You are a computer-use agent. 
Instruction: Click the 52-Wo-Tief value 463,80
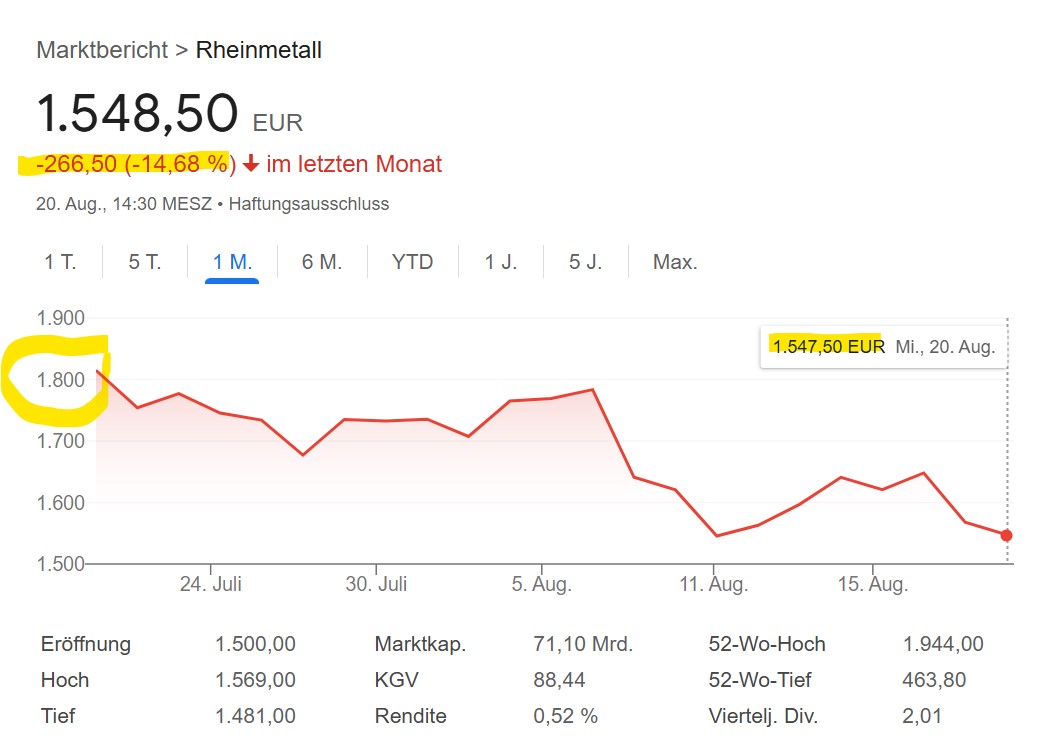[x=934, y=680]
